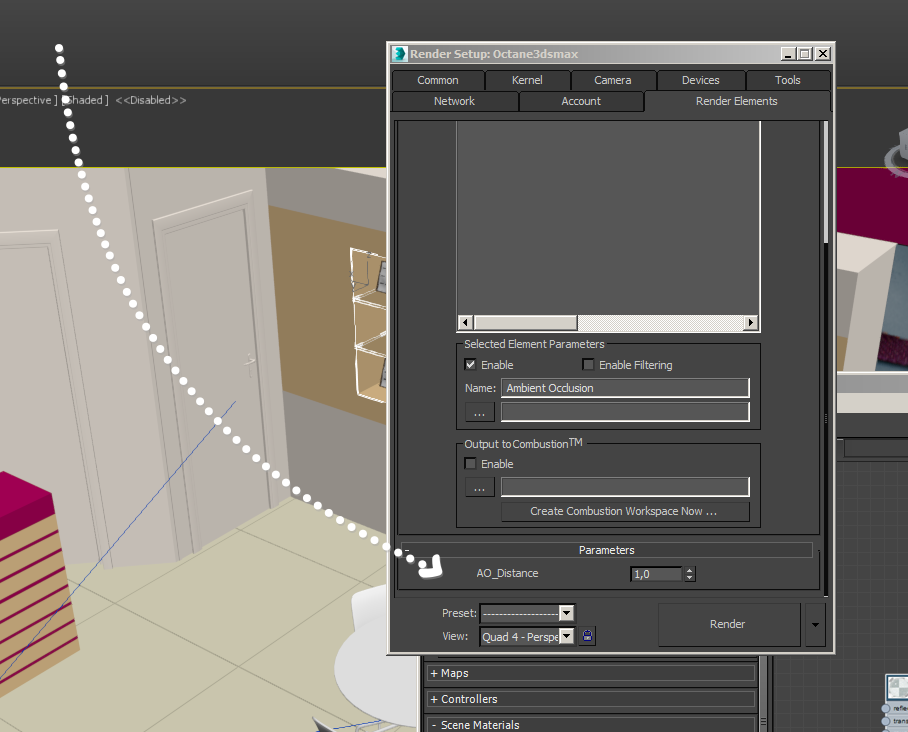
Task: Open the Account tab
Action: click(x=581, y=101)
